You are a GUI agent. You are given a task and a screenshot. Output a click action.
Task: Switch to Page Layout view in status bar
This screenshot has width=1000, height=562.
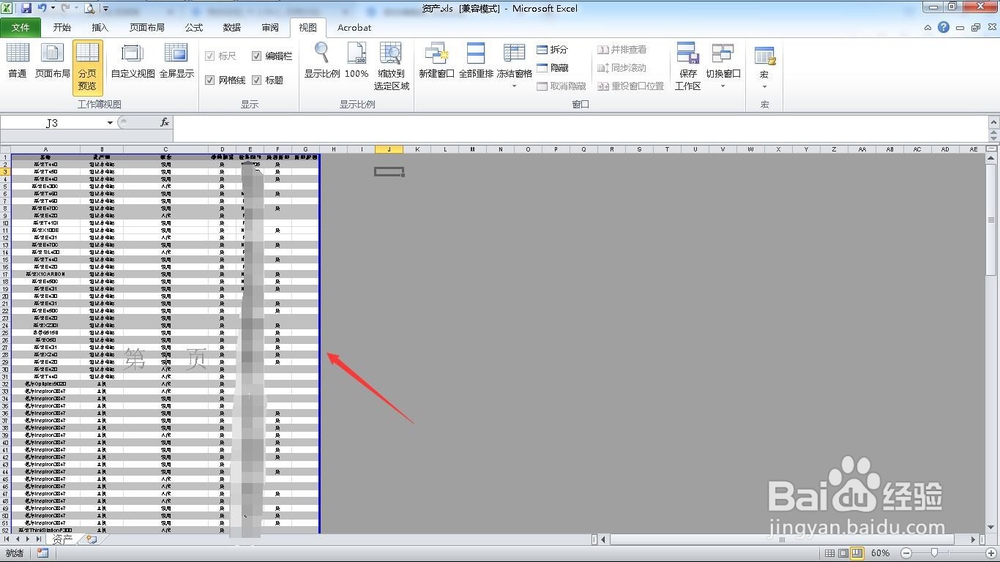pyautogui.click(x=843, y=553)
